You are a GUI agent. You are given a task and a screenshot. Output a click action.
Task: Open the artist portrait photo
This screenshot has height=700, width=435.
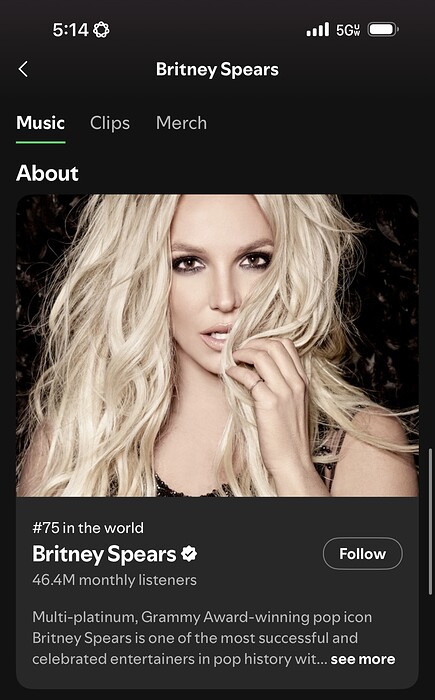[x=218, y=346]
